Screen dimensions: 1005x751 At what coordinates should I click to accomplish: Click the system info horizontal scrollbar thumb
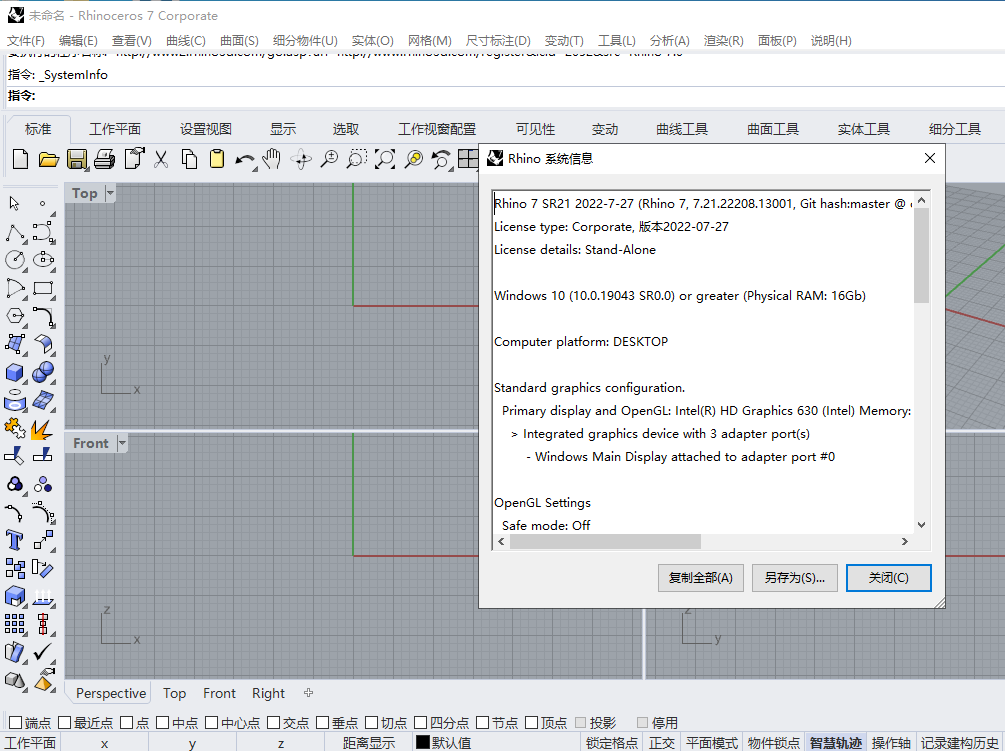point(605,541)
